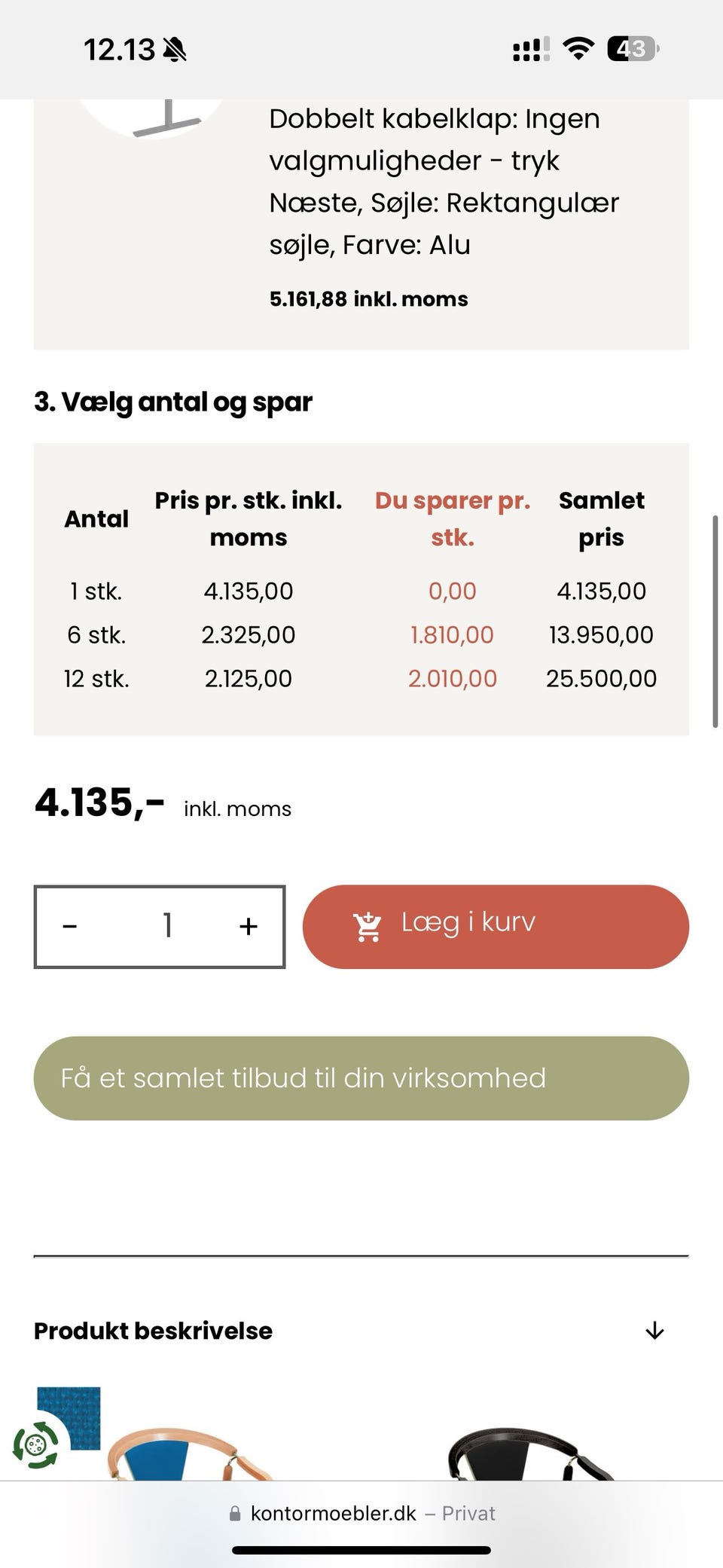Viewport: 723px width, 1568px height.
Task: Tap the Produkt beskrivelse section heading
Action: (153, 1331)
